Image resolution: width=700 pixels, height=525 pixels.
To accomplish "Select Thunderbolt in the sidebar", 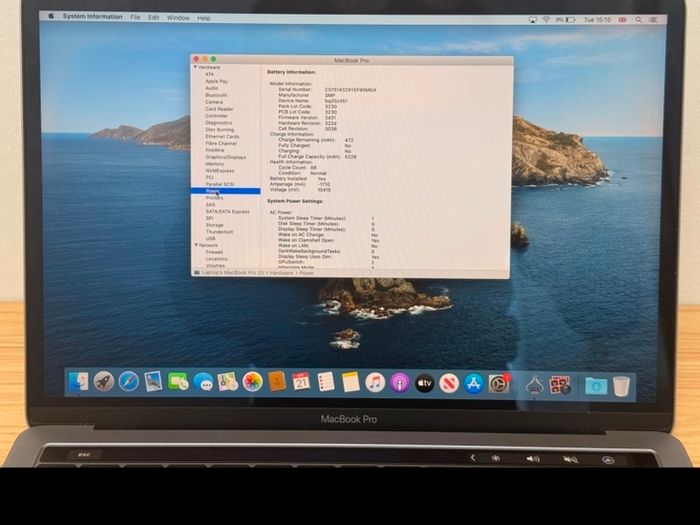I will click(220, 232).
